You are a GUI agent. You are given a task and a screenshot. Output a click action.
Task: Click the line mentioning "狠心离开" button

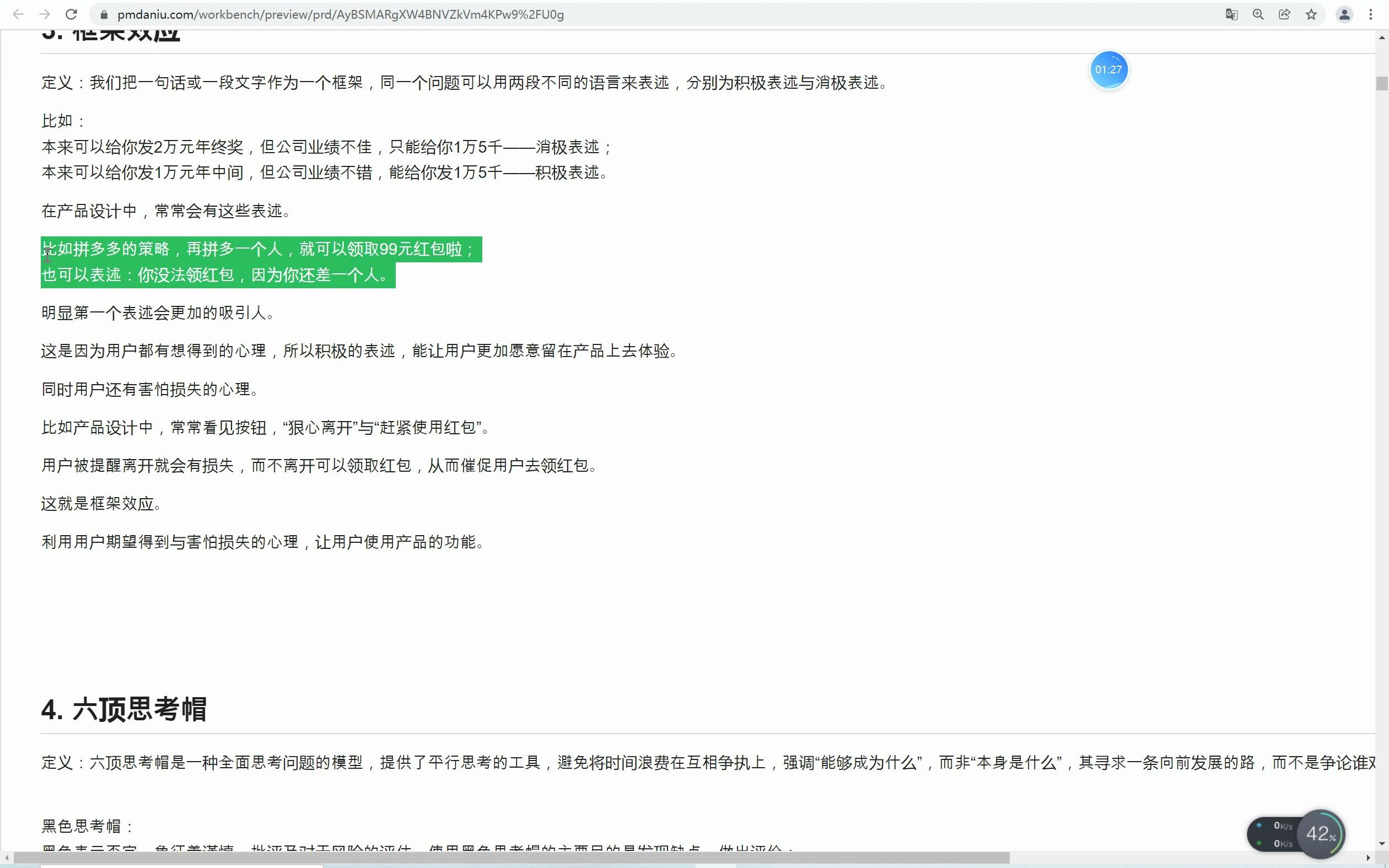[x=266, y=427]
